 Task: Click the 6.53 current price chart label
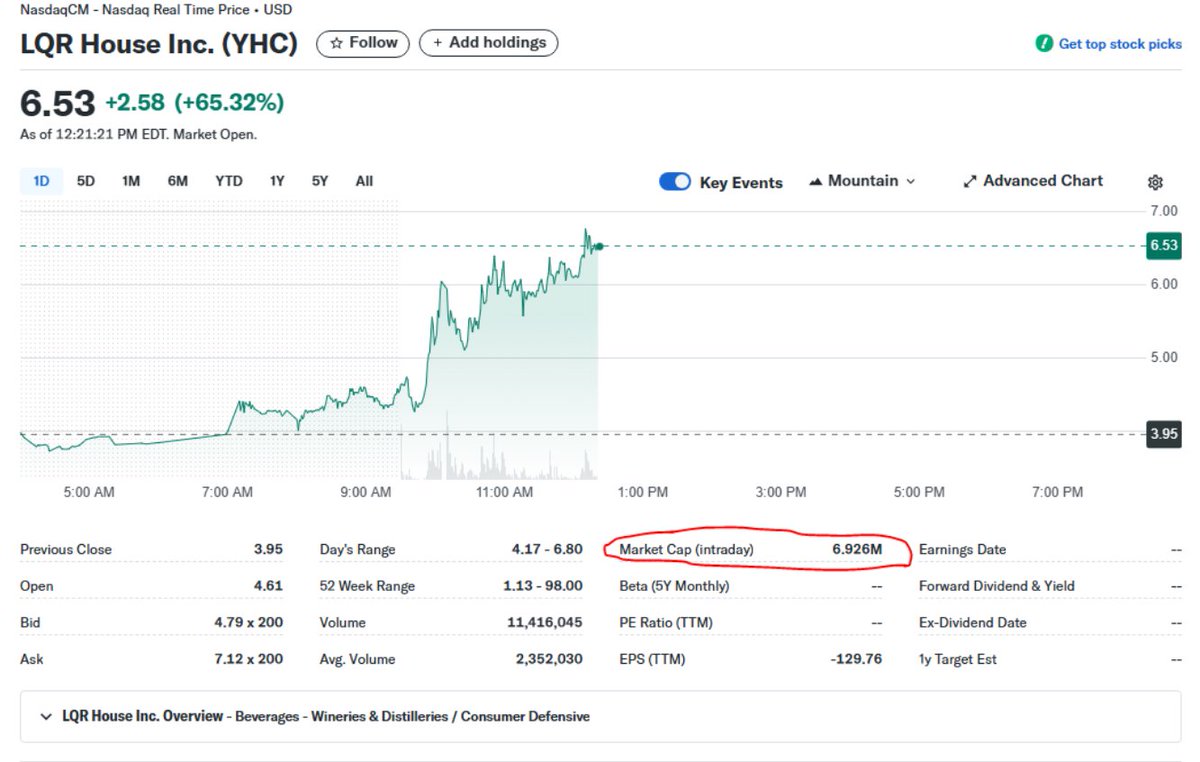[x=1163, y=245]
